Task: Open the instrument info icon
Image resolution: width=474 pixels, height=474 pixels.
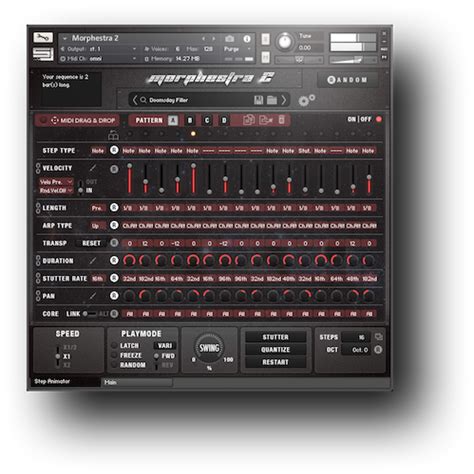Action: (x=247, y=39)
